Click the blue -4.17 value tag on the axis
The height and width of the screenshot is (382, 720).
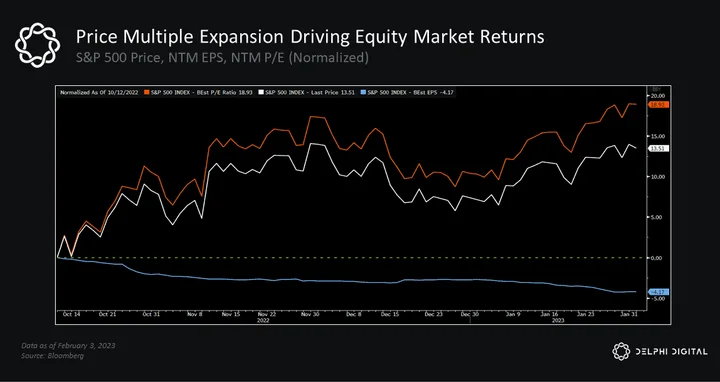658,292
